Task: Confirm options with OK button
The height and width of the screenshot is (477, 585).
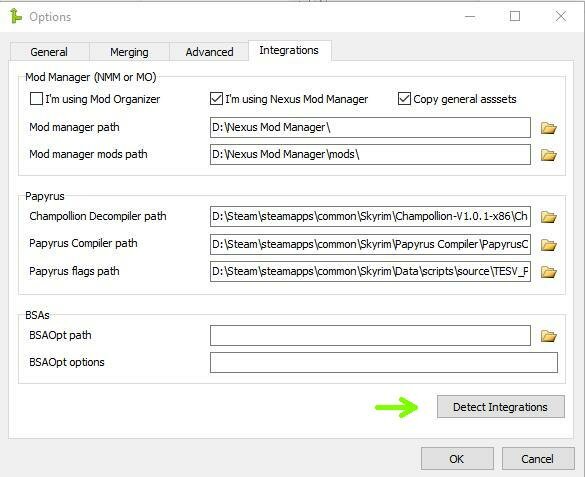Action: point(457,459)
